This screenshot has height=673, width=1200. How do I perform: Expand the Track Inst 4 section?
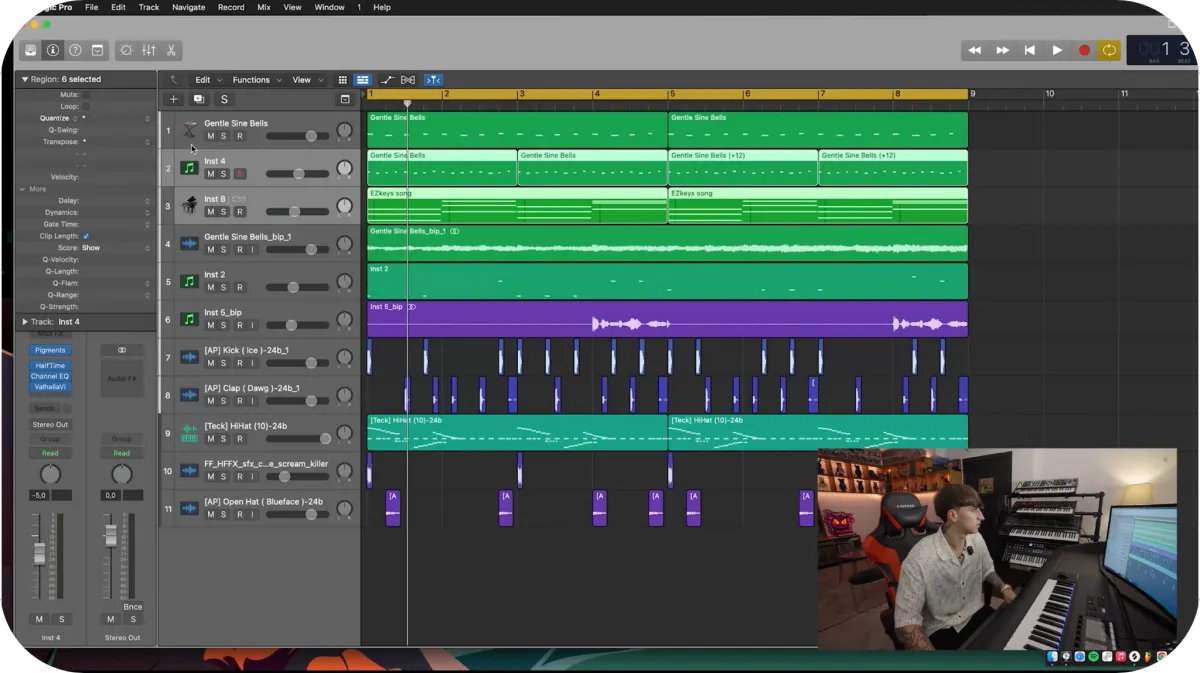tap(25, 322)
